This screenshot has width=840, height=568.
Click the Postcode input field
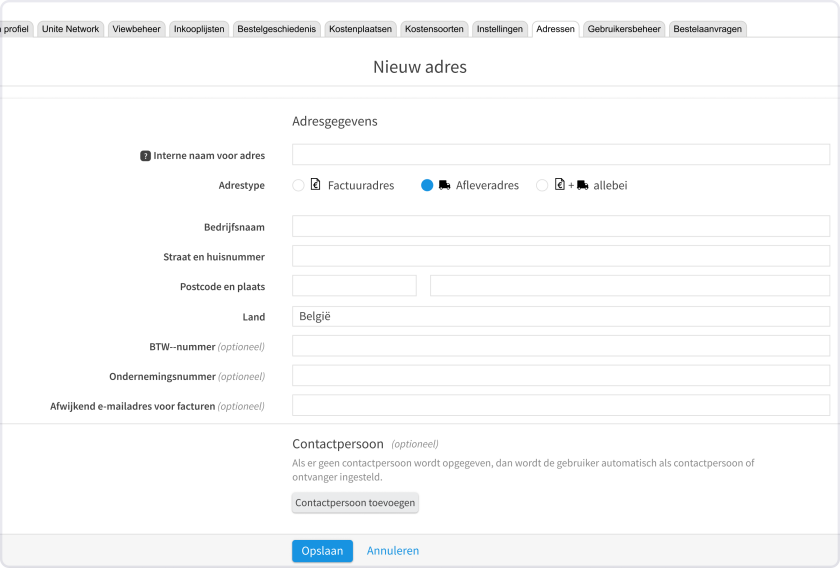(354, 286)
